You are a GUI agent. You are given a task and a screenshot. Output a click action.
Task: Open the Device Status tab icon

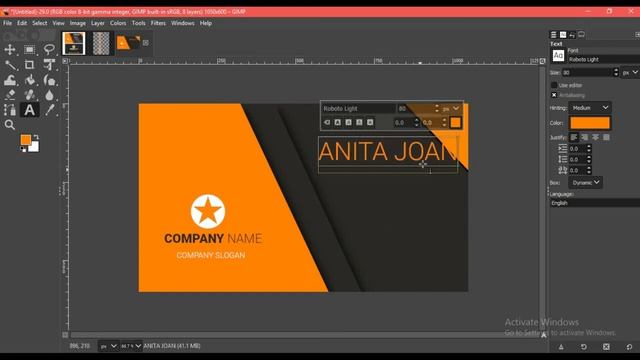click(x=563, y=35)
